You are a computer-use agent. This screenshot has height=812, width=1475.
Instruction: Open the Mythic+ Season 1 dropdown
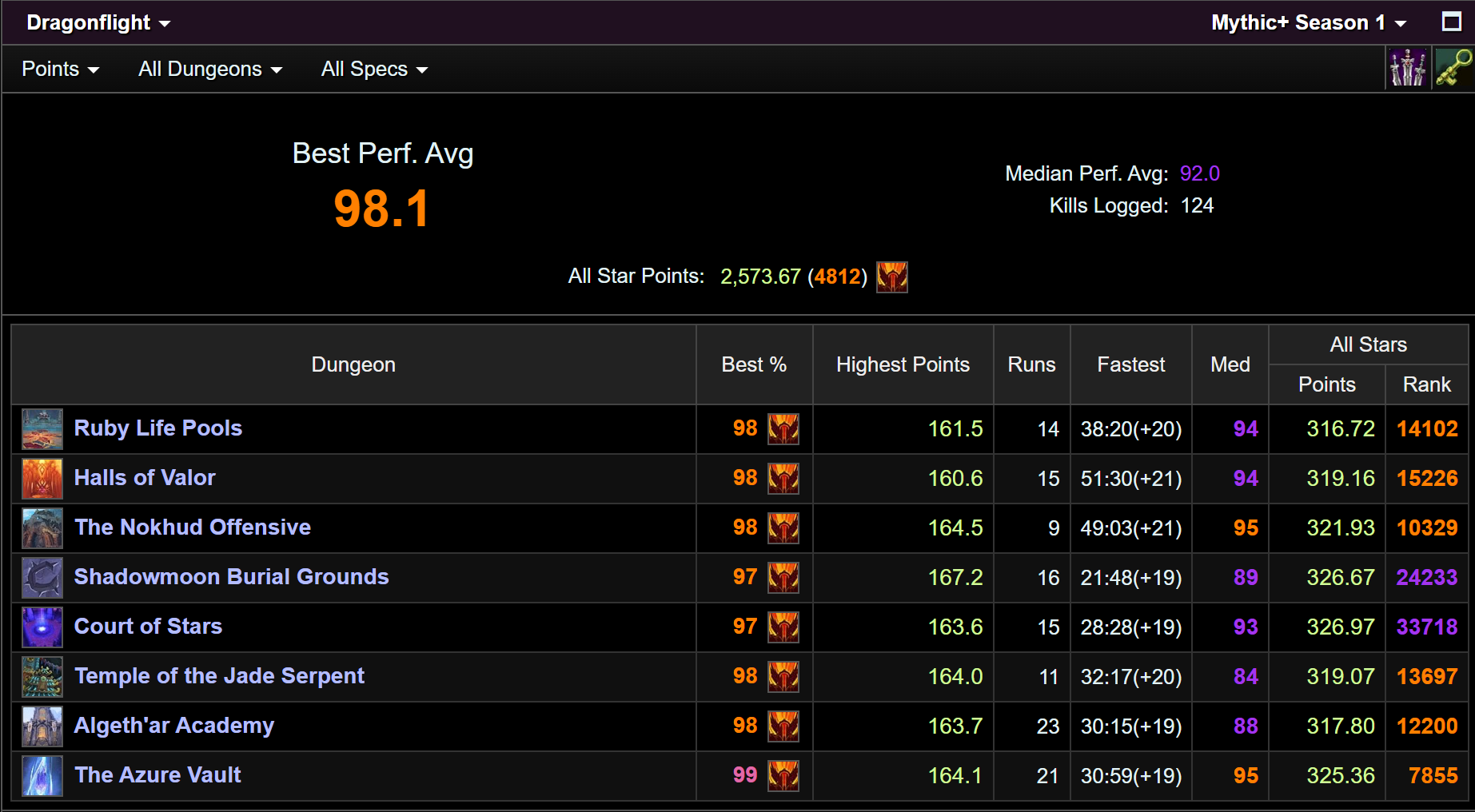click(x=1309, y=22)
